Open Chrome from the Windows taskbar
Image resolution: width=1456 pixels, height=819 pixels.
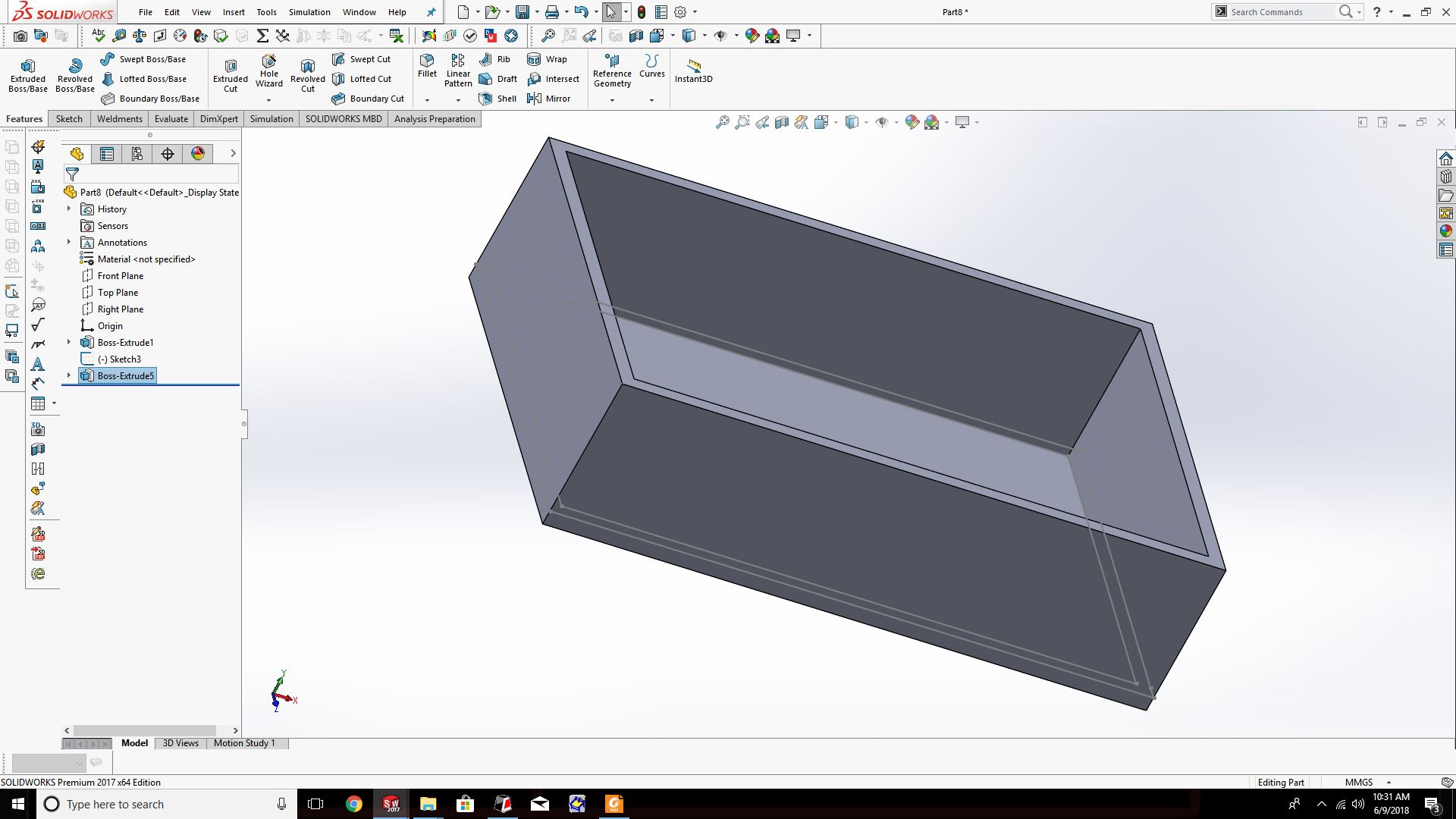point(354,804)
